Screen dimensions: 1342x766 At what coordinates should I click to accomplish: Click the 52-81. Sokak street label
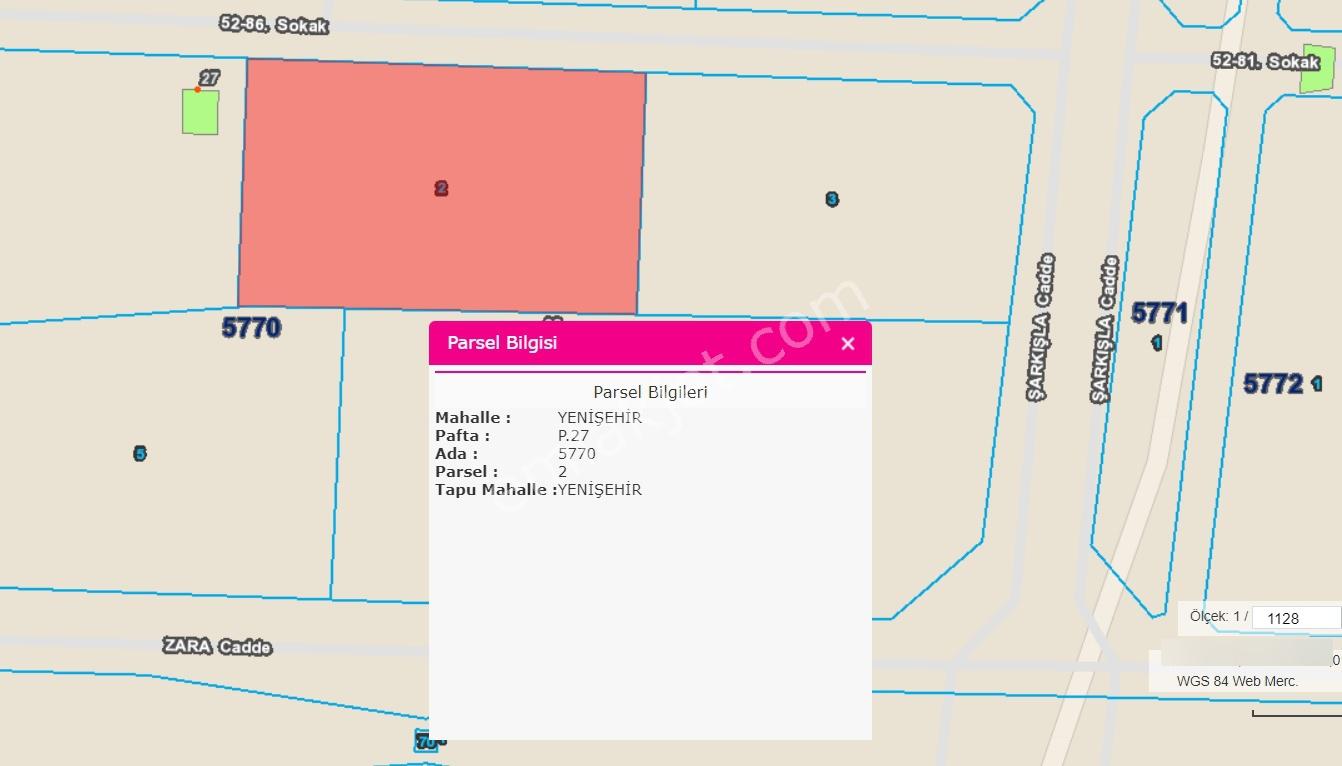[x=1265, y=61]
